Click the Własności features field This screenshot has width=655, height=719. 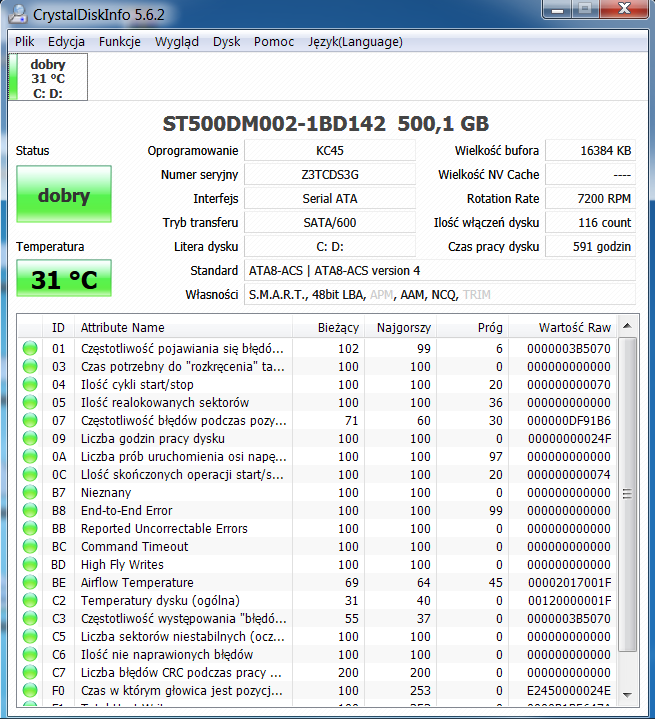440,294
